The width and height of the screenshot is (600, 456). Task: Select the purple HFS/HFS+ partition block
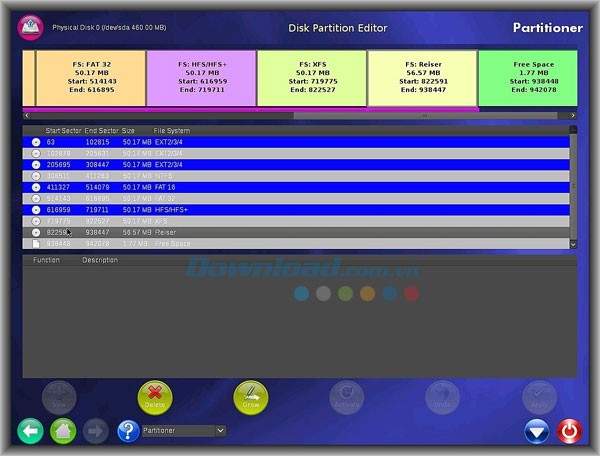click(x=201, y=78)
